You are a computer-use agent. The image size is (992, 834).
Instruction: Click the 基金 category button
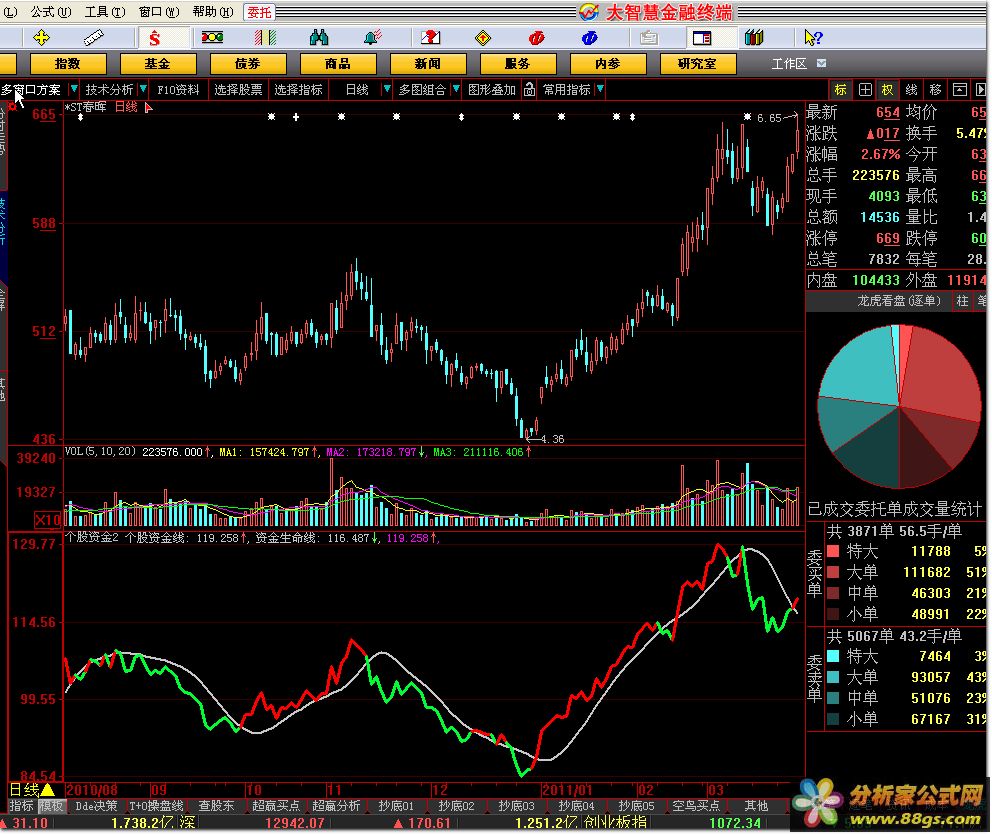tap(158, 63)
